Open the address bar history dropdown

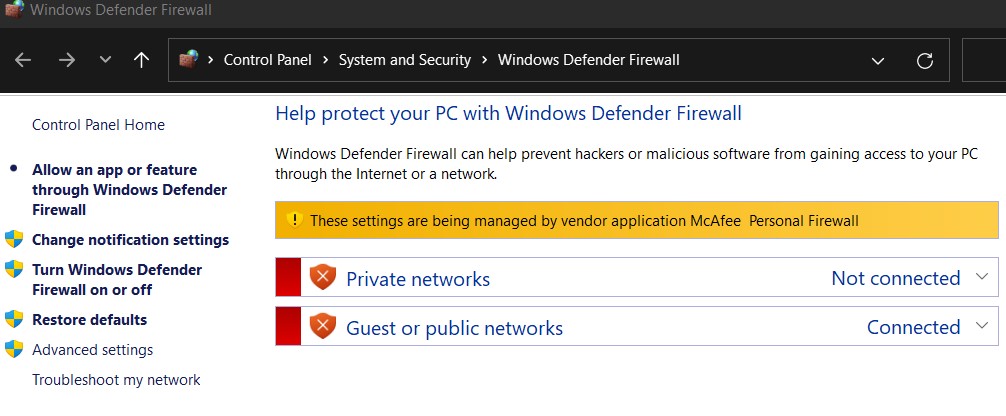(x=878, y=60)
